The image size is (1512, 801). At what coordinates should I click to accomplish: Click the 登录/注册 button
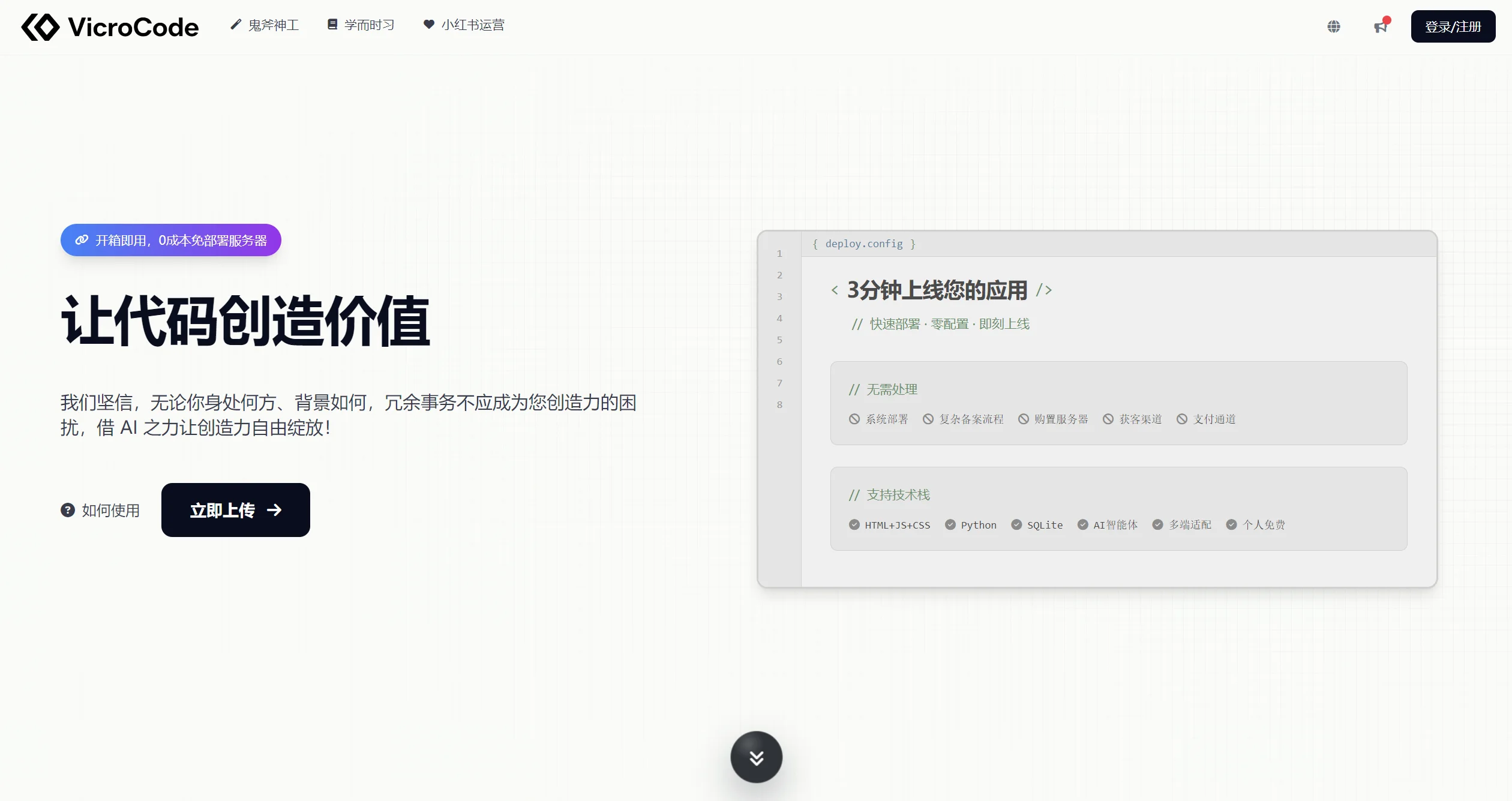1453,26
